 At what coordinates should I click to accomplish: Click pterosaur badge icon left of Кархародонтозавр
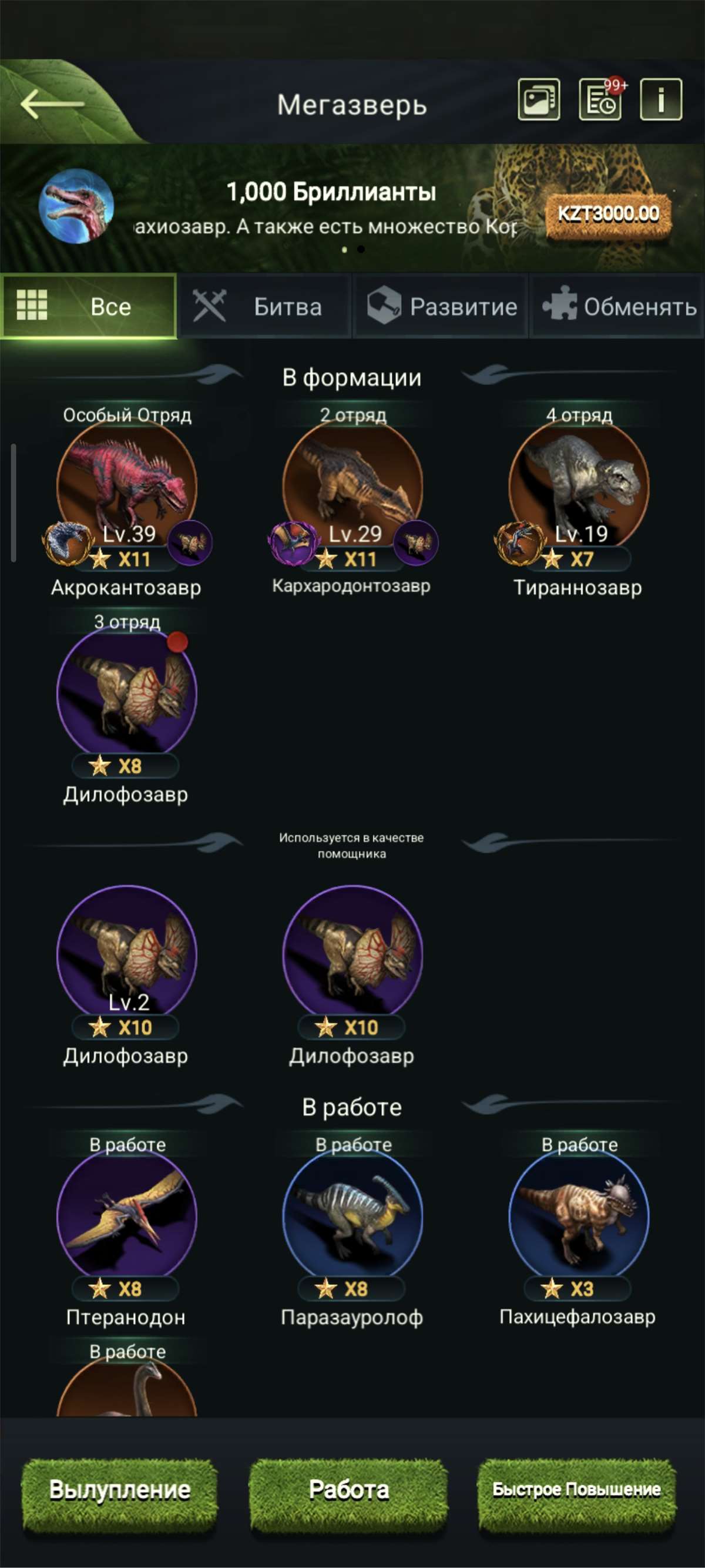tap(292, 542)
